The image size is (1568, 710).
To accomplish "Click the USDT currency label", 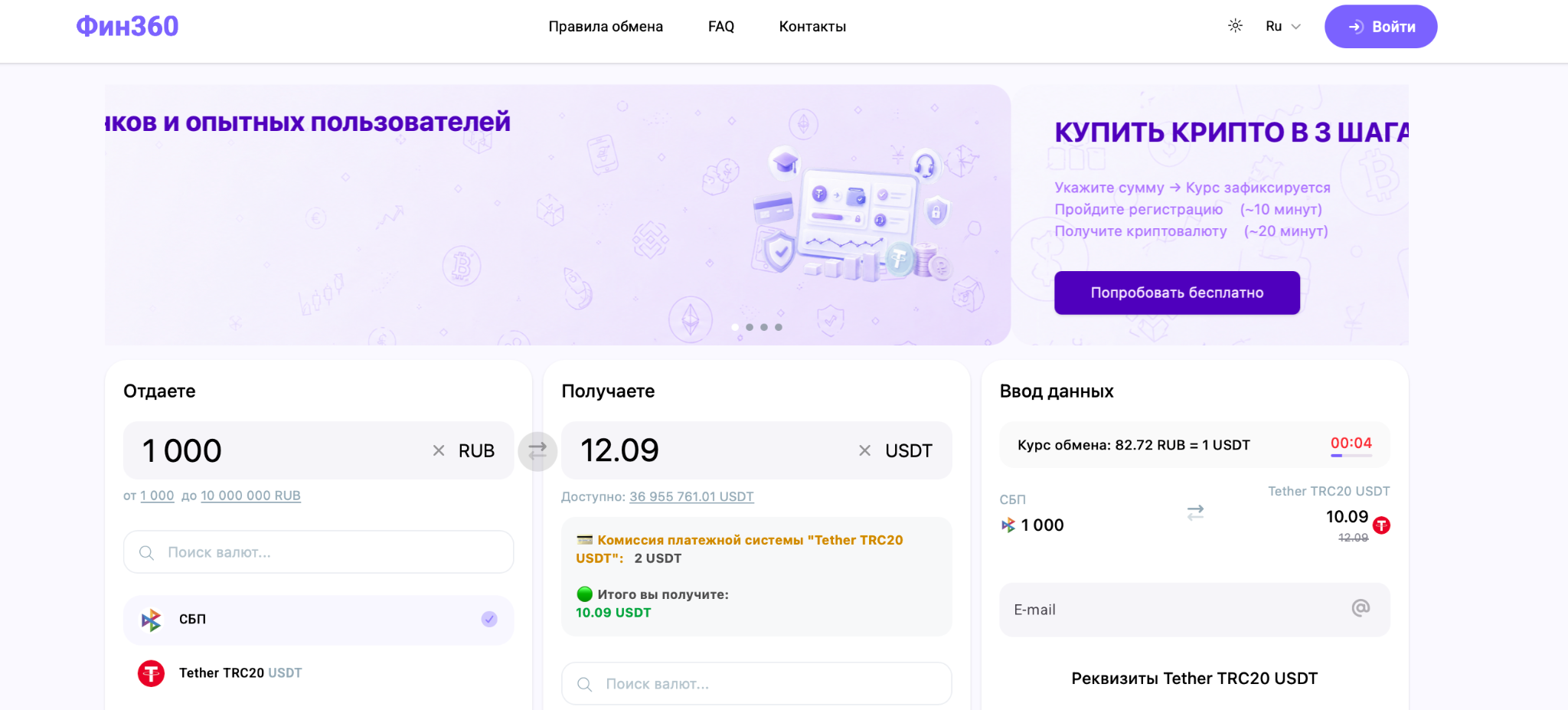I will [x=909, y=451].
